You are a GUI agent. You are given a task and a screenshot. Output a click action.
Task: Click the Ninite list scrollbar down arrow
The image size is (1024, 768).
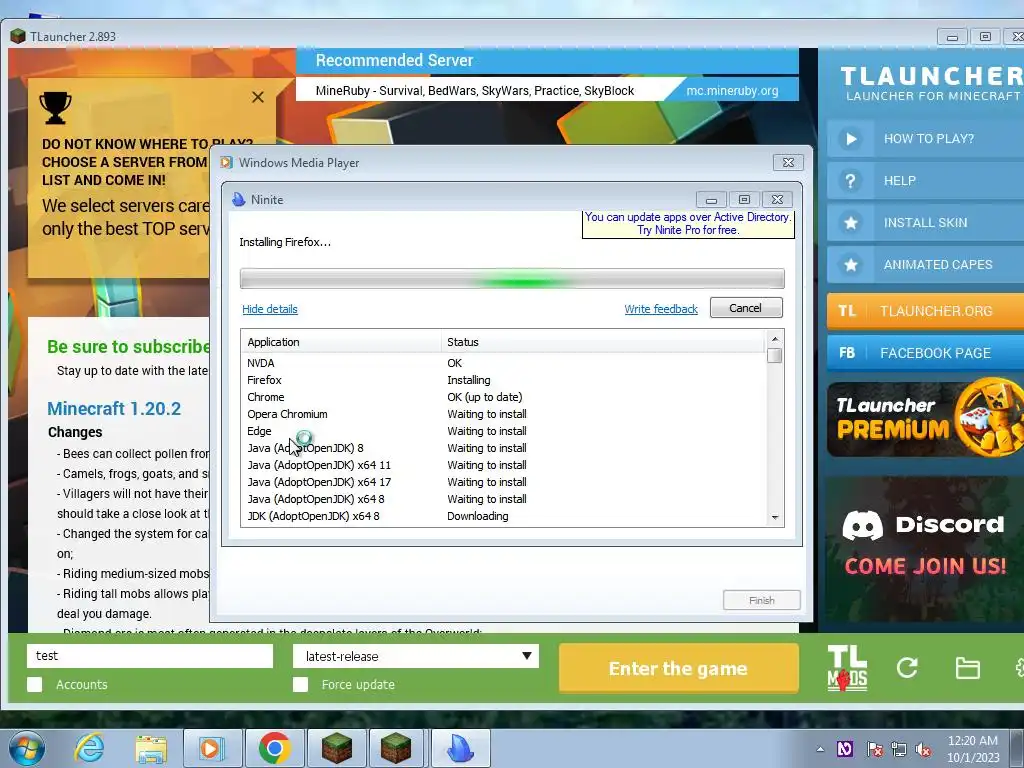click(775, 518)
